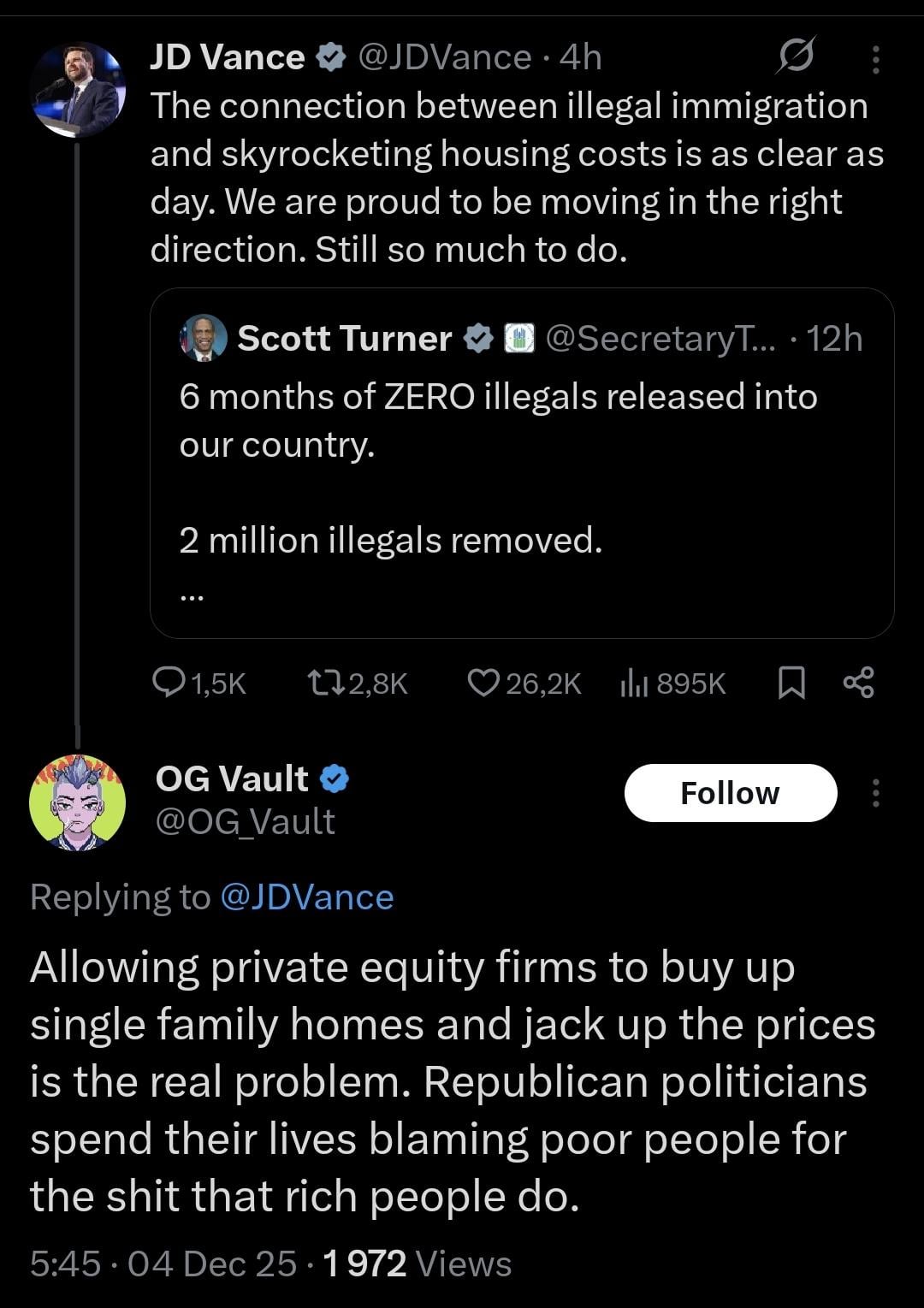Bookmark JD Vance's tweet
This screenshot has width=924, height=1308.
791,683
